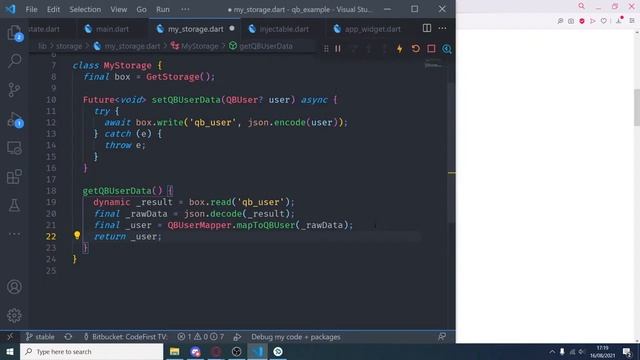Open the Edit menu
This screenshot has width=640, height=360.
(x=53, y=9)
